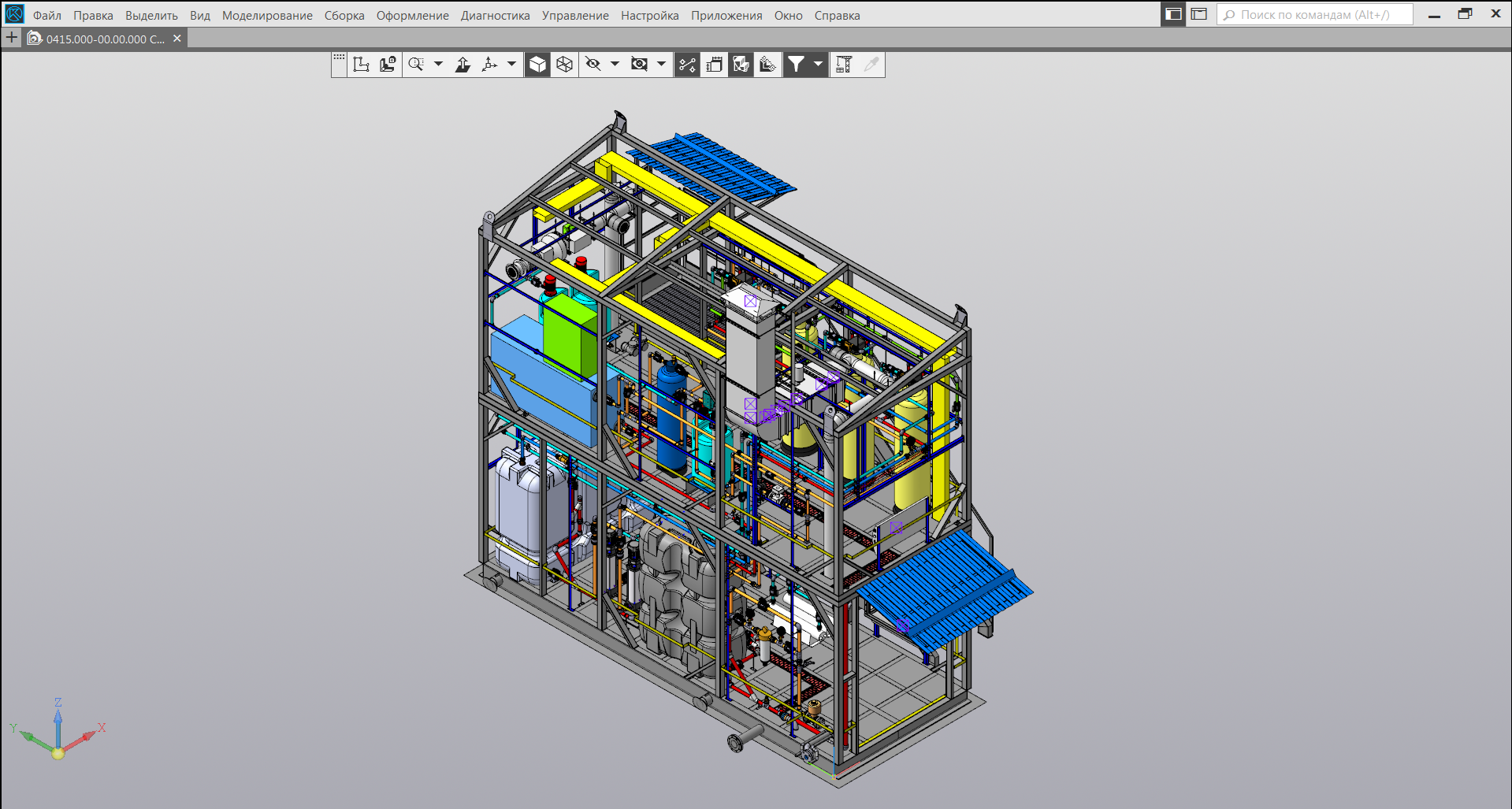The image size is (1512, 809).
Task: Add a new document with plus button
Action: [x=12, y=38]
